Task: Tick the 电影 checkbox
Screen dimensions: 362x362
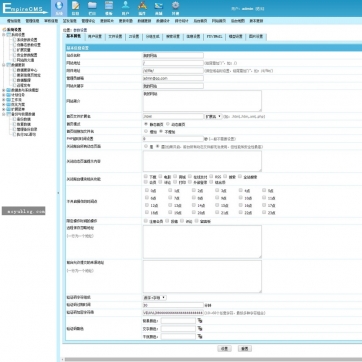Action: point(160,176)
